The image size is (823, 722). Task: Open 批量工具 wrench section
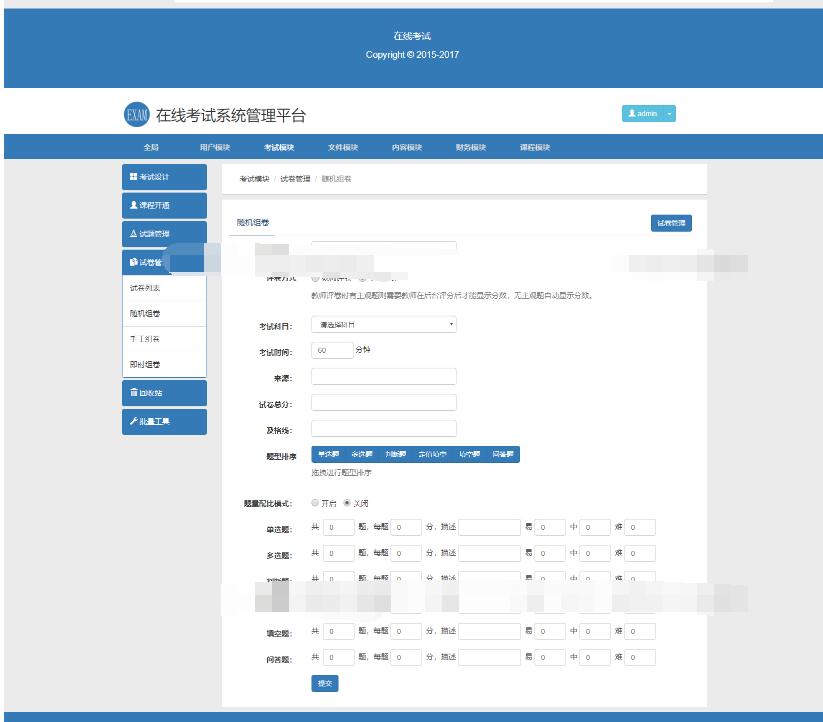[x=164, y=421]
